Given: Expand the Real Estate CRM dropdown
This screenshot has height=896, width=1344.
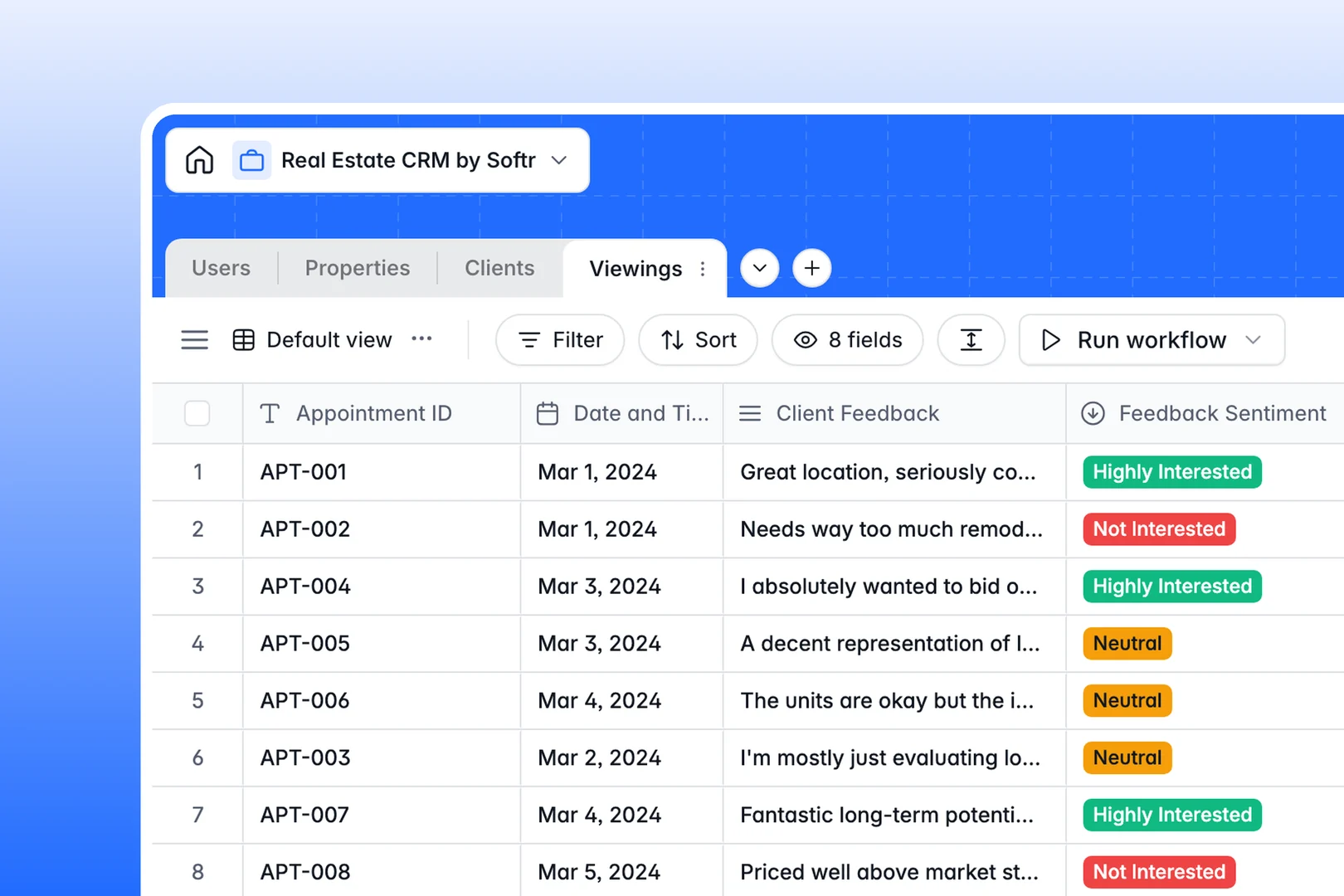Looking at the screenshot, I should [559, 160].
